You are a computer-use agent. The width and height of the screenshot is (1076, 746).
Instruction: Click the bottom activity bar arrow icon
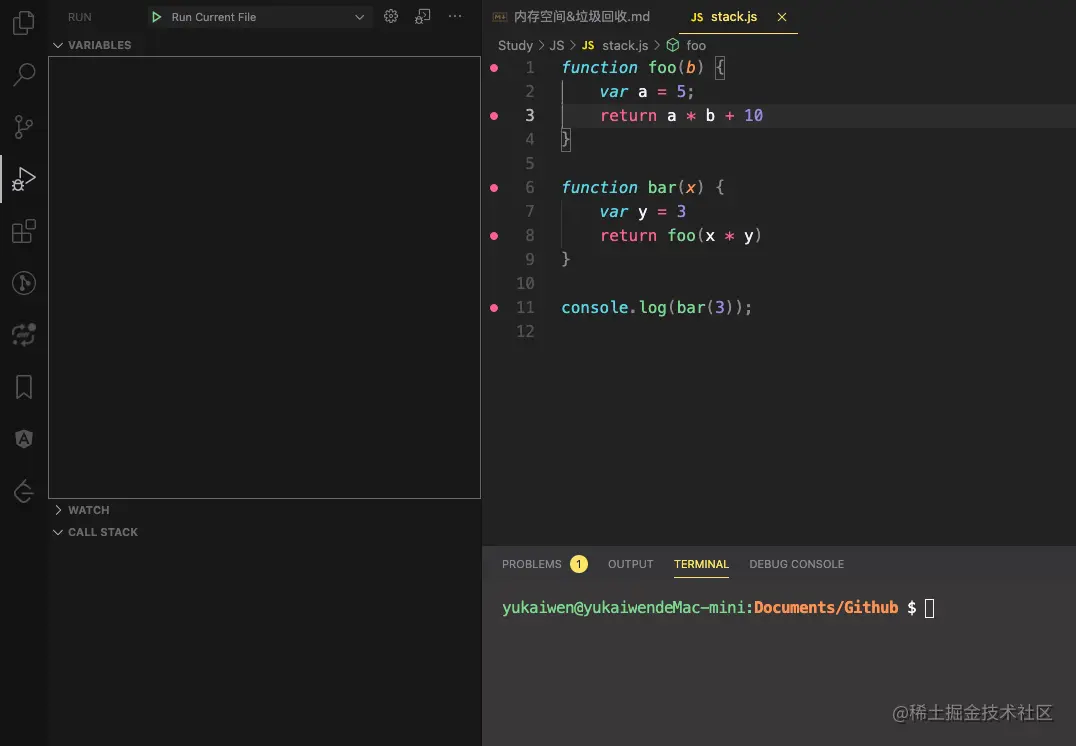(23, 491)
